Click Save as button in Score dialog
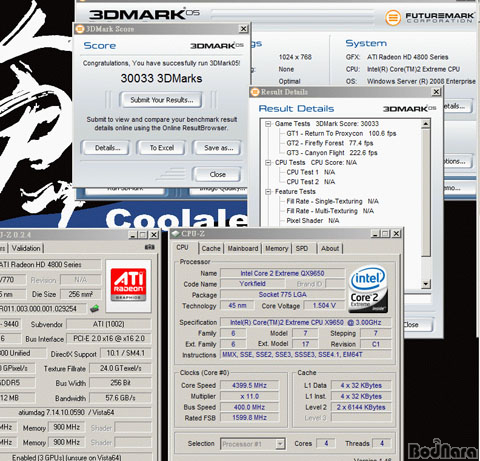 218,148
